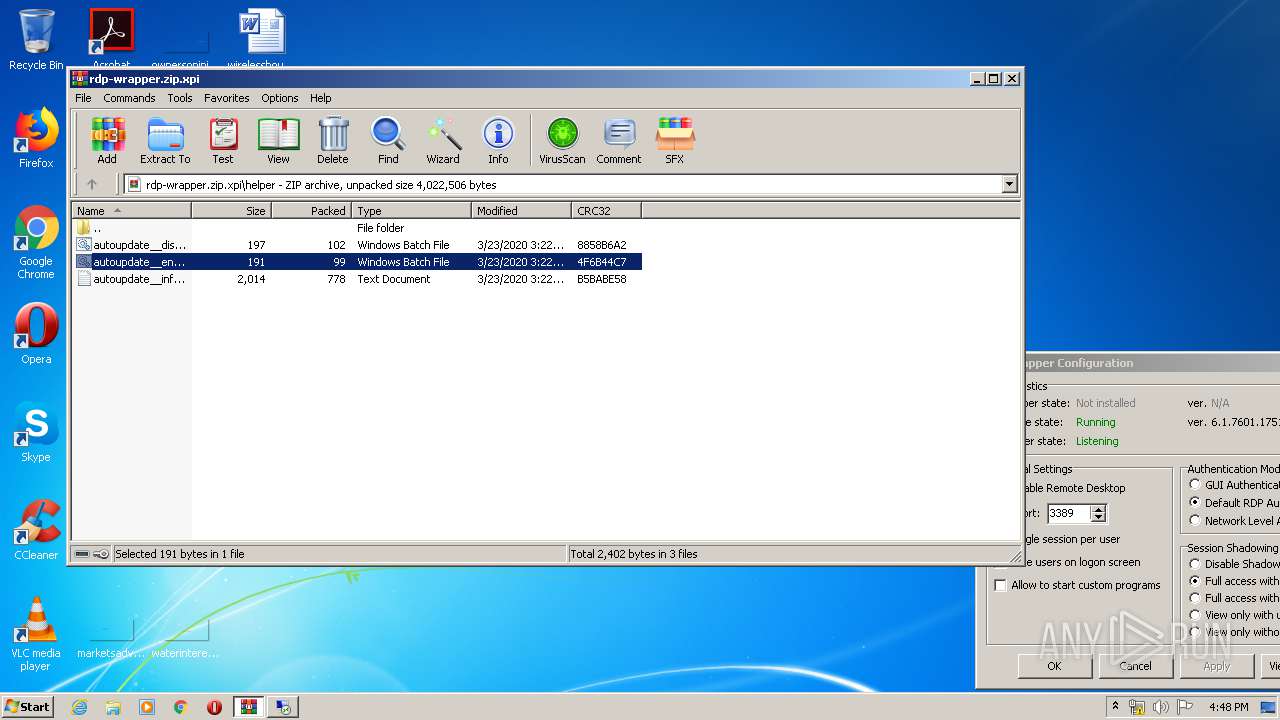The image size is (1280, 720).
Task: Open Windows Media Player from taskbar
Action: [x=147, y=707]
